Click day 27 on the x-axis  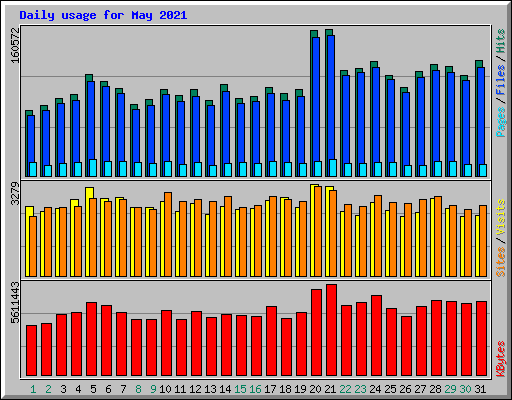420,389
